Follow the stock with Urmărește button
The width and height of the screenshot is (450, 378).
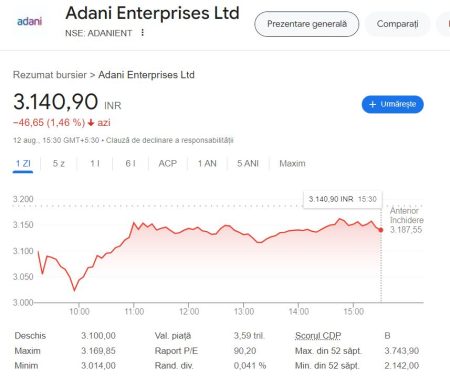click(x=393, y=104)
